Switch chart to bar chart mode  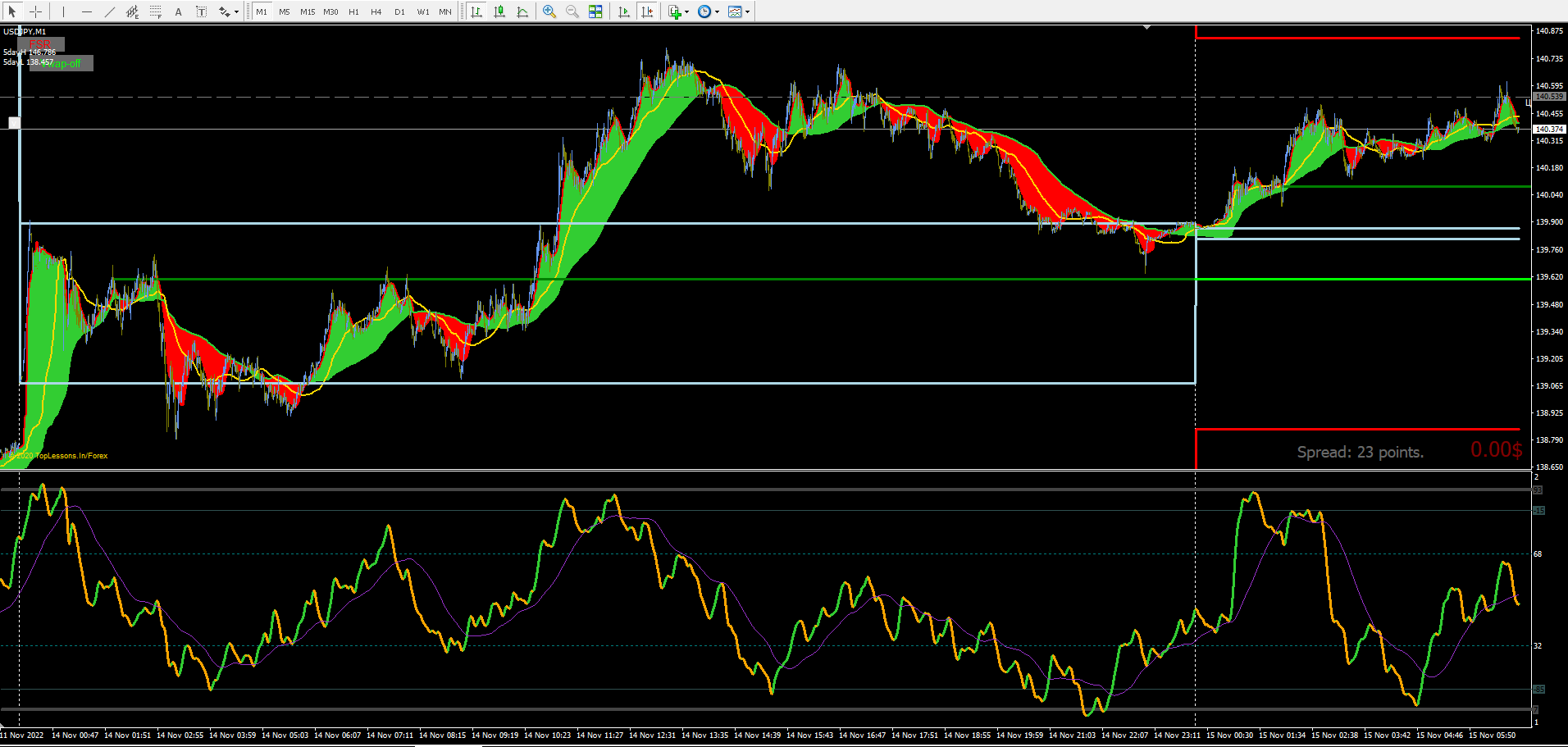pyautogui.click(x=476, y=11)
